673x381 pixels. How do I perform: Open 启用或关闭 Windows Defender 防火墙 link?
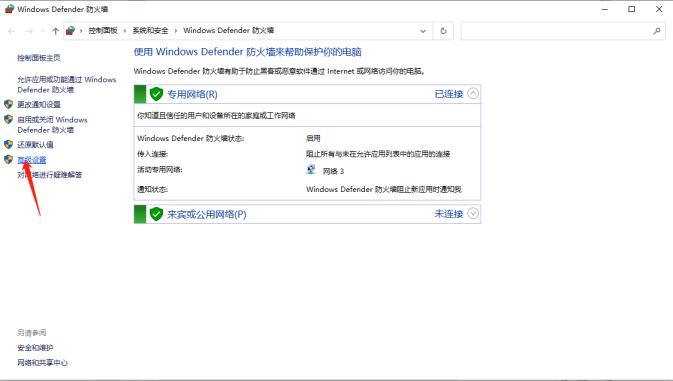pos(52,124)
